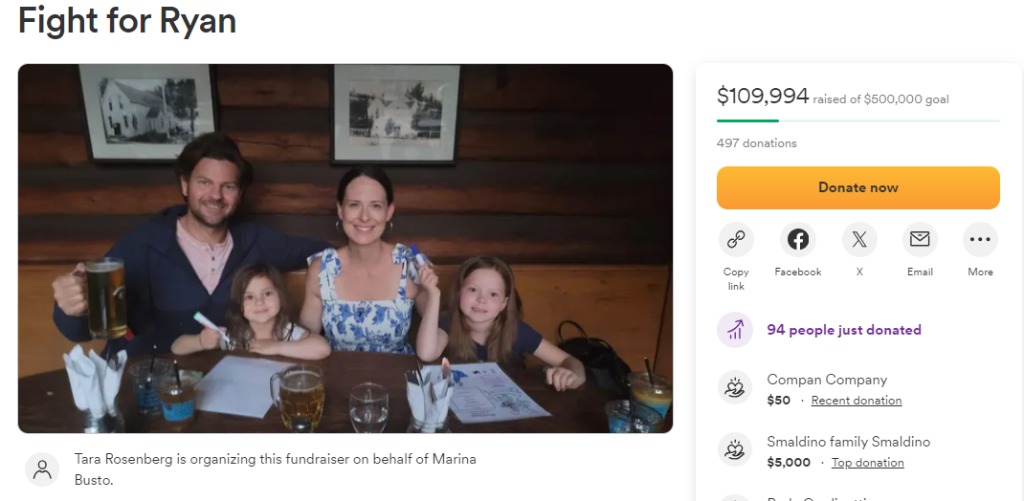Screen dimensions: 1024x501
Task: Click the fundraising progress bar
Action: click(858, 121)
